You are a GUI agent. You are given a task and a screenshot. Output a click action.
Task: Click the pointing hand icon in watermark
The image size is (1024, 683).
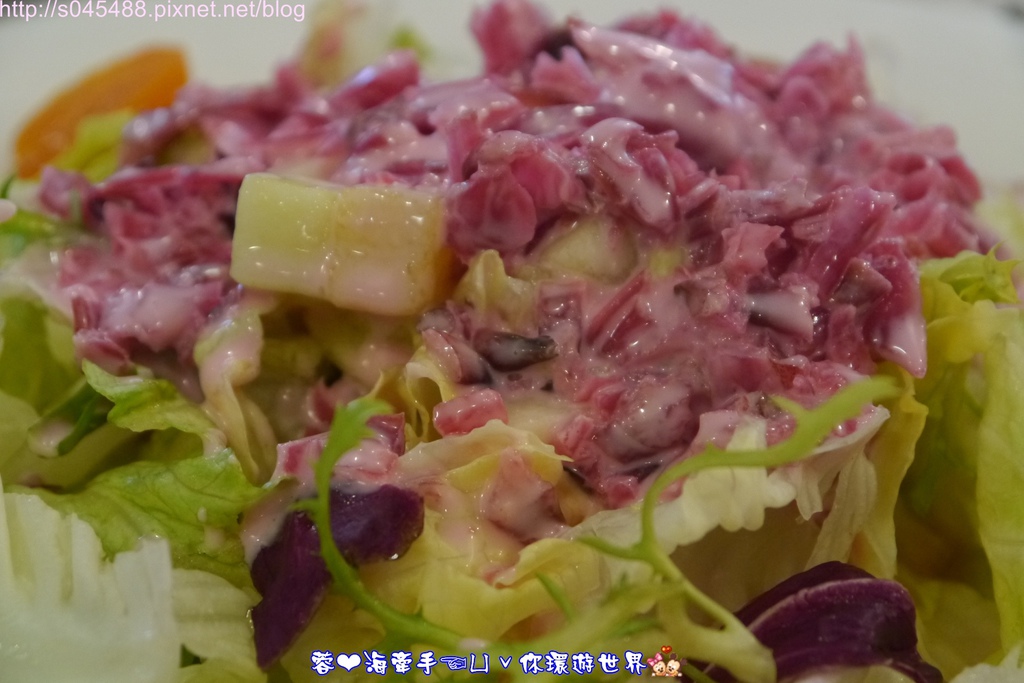point(453,664)
